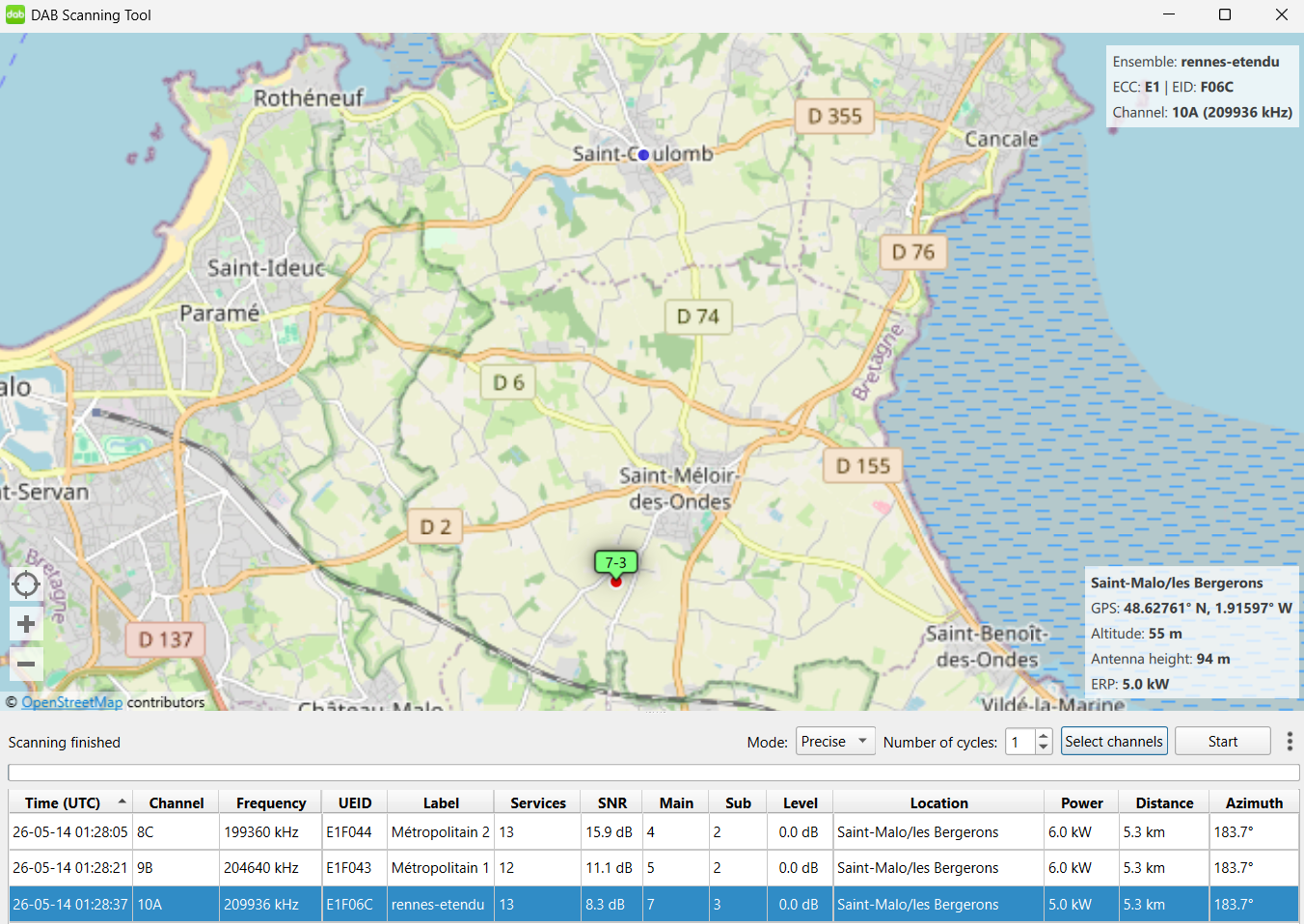
Task: Sort table by Channel column header
Action: [177, 802]
